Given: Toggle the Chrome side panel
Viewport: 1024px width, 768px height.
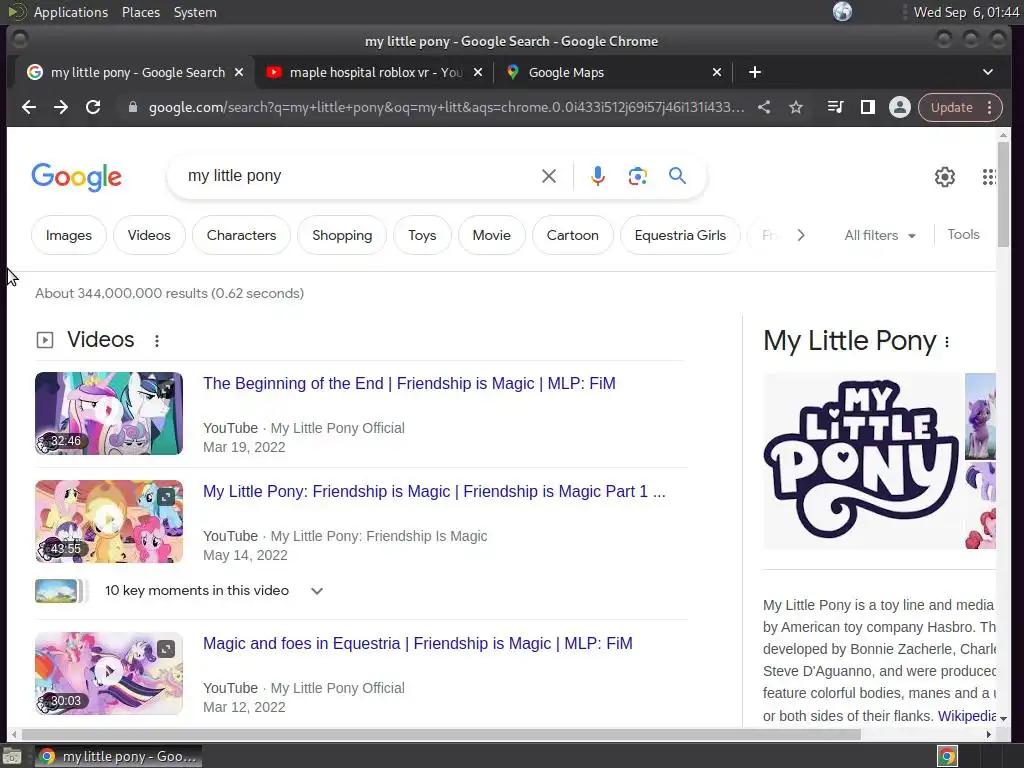Looking at the screenshot, I should click(x=867, y=107).
